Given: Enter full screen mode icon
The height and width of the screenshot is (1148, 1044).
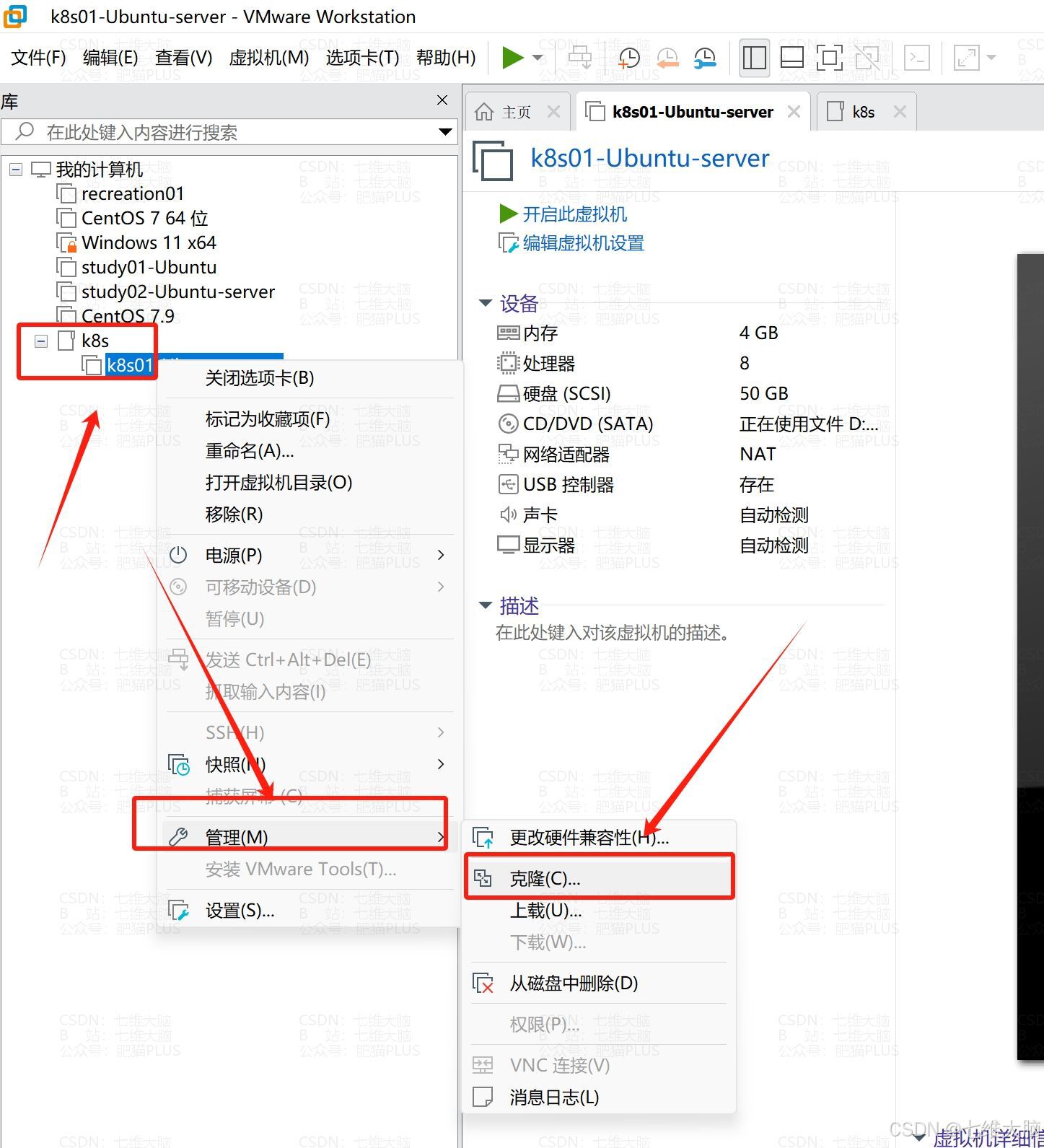Looking at the screenshot, I should pos(830,58).
